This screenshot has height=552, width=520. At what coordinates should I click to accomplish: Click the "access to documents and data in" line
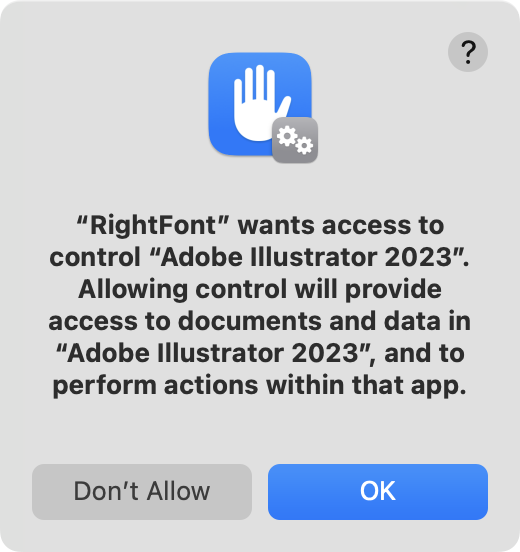260,321
